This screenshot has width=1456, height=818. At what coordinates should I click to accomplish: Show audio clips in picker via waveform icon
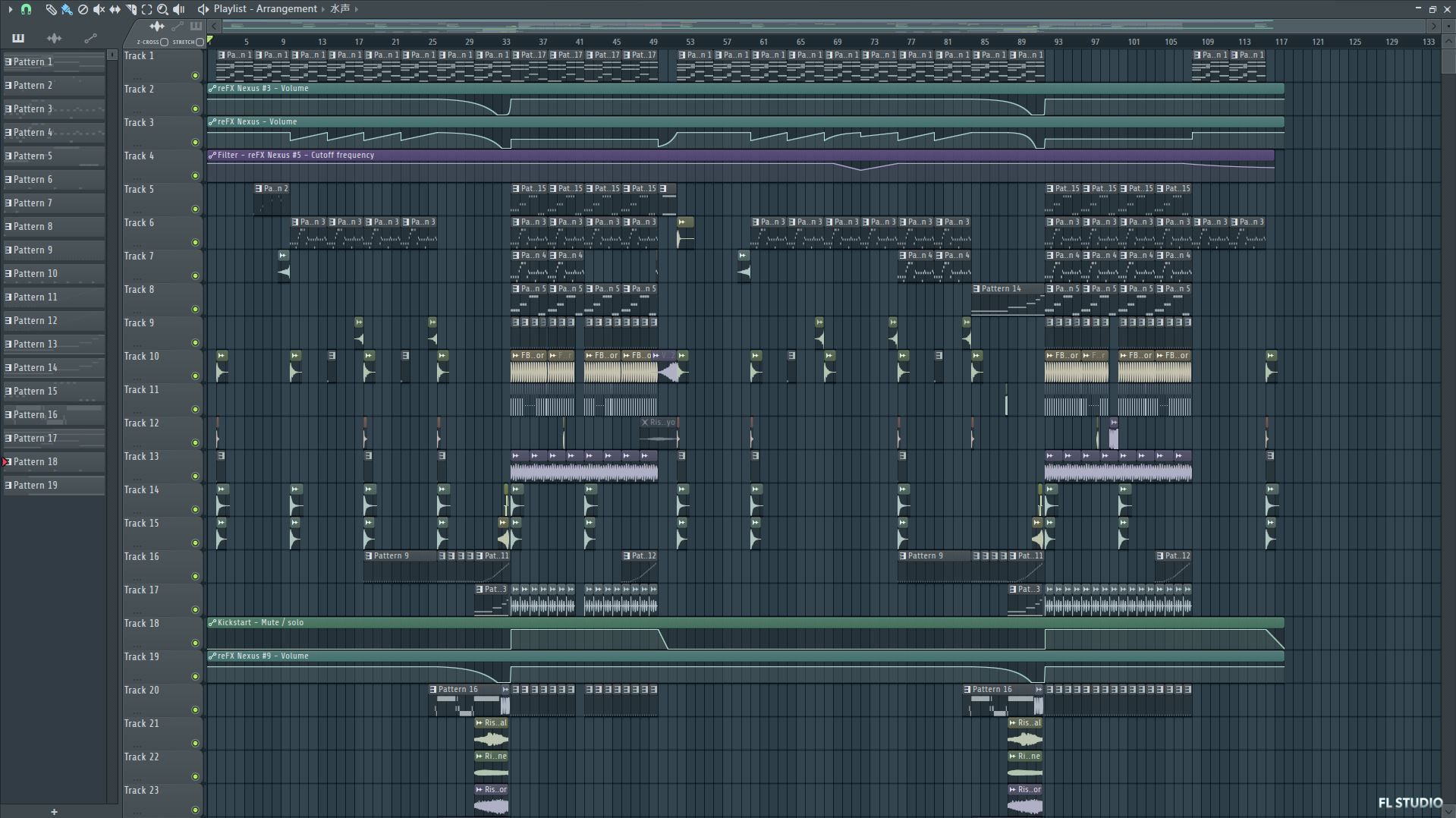(x=54, y=38)
